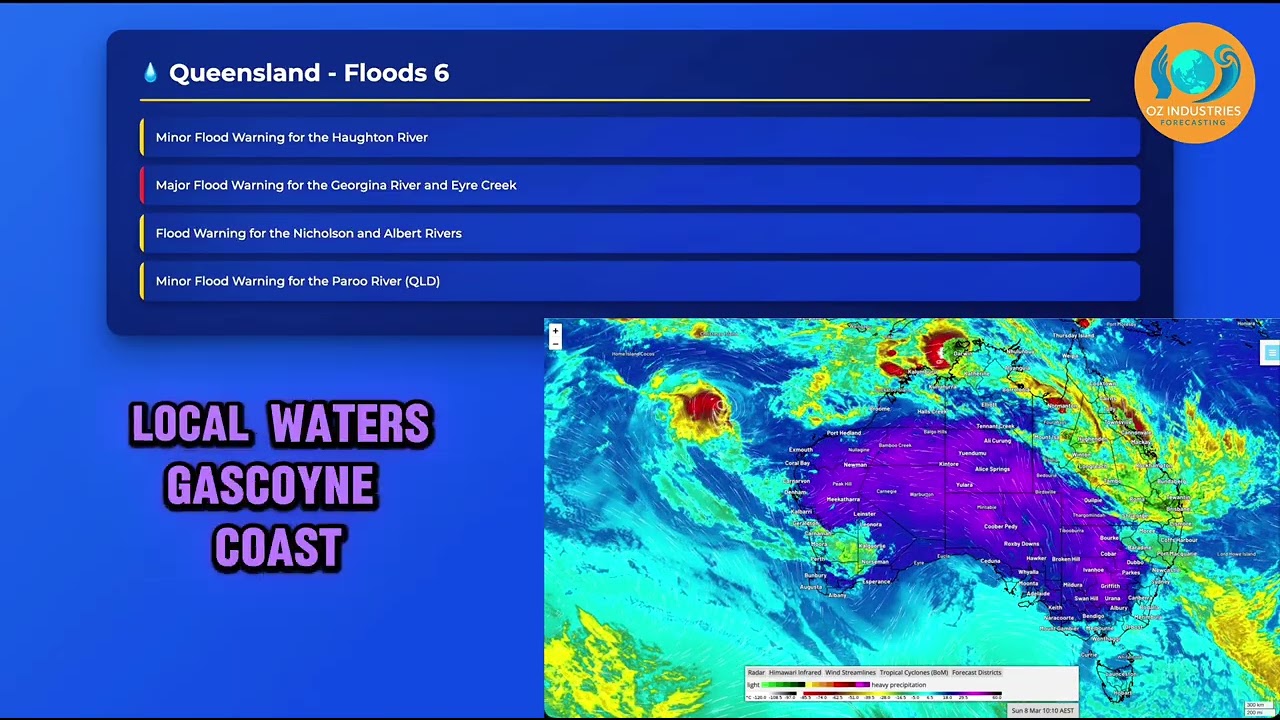This screenshot has width=1280, height=720.
Task: Click the Coober Pedy map label
Action: tap(1001, 527)
